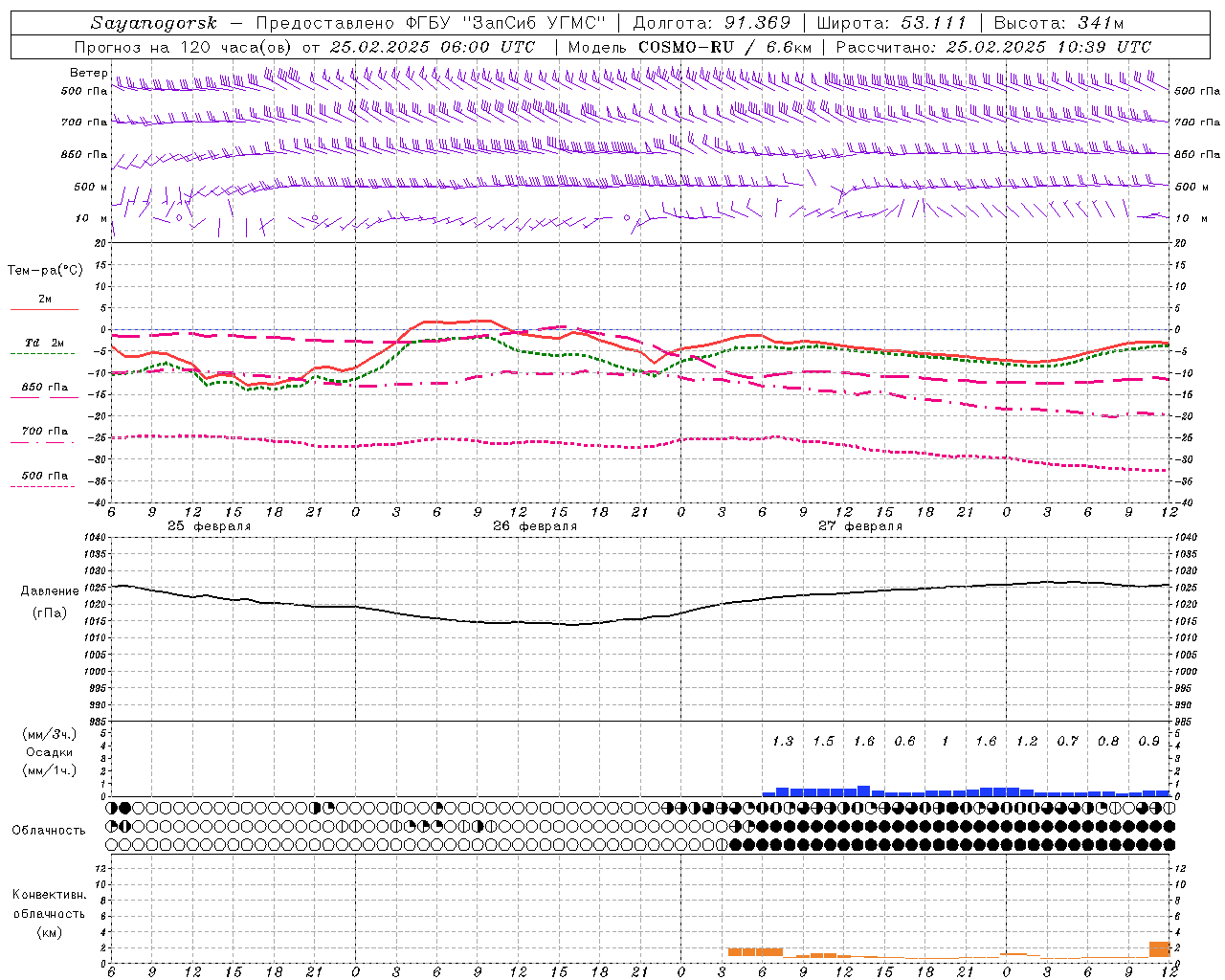Click the 700 гПа temperature legend entry

tap(44, 432)
